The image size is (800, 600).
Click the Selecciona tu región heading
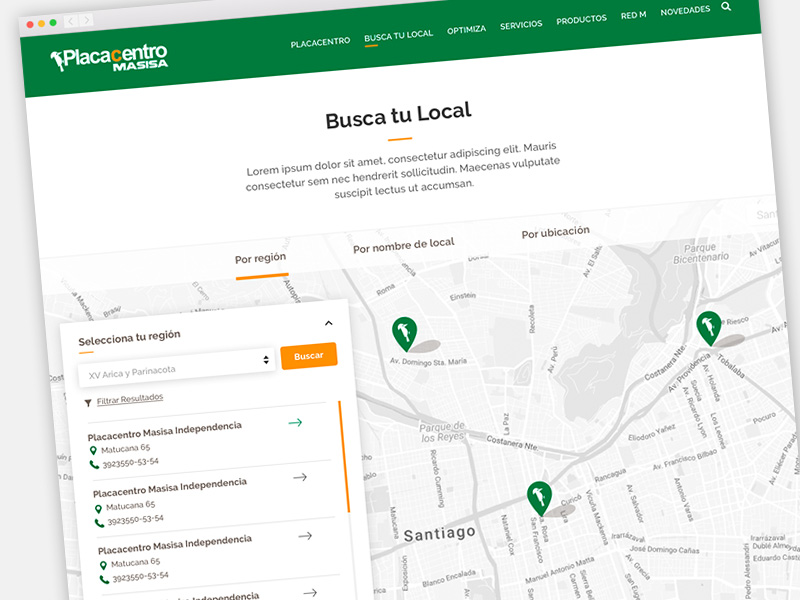[130, 337]
